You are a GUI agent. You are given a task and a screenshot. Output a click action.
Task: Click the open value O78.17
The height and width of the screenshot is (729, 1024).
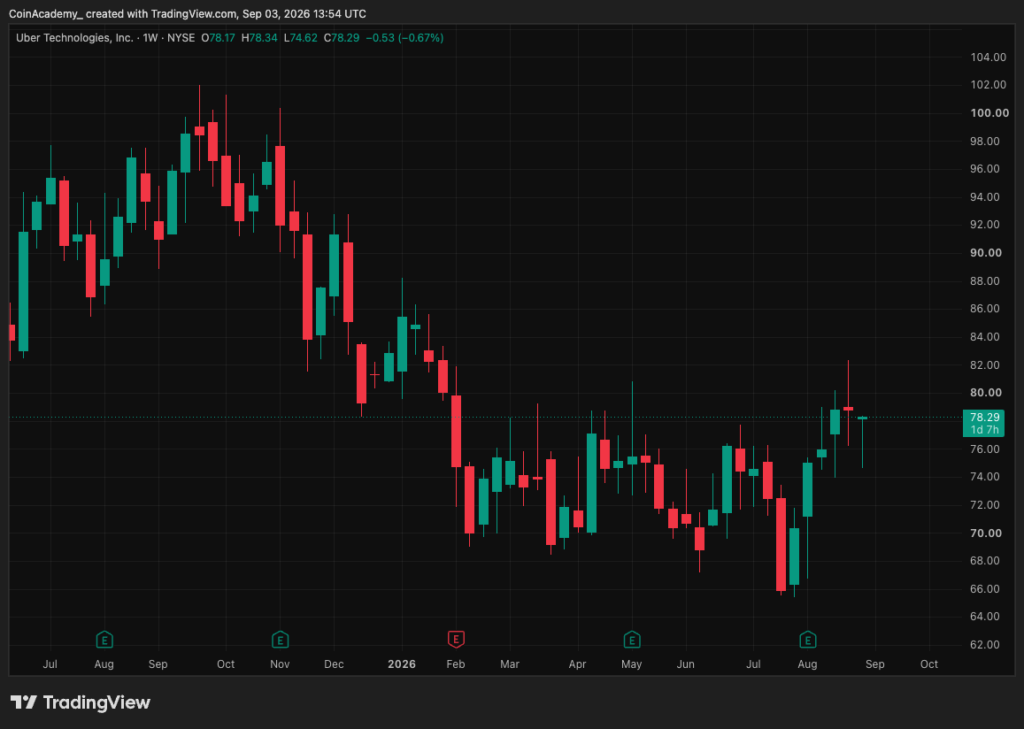click(218, 38)
